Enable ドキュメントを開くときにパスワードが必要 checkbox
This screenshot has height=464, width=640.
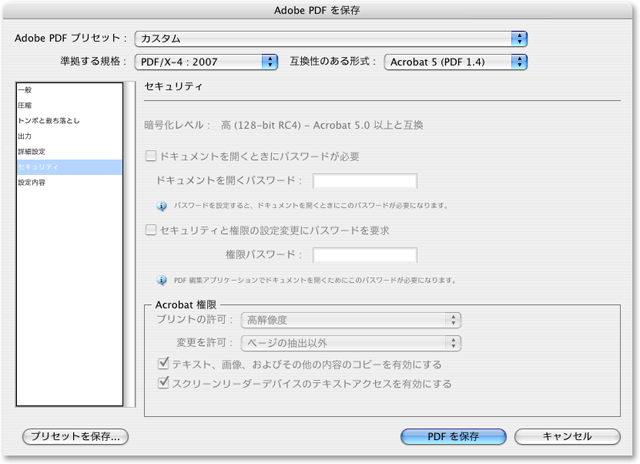click(151, 157)
